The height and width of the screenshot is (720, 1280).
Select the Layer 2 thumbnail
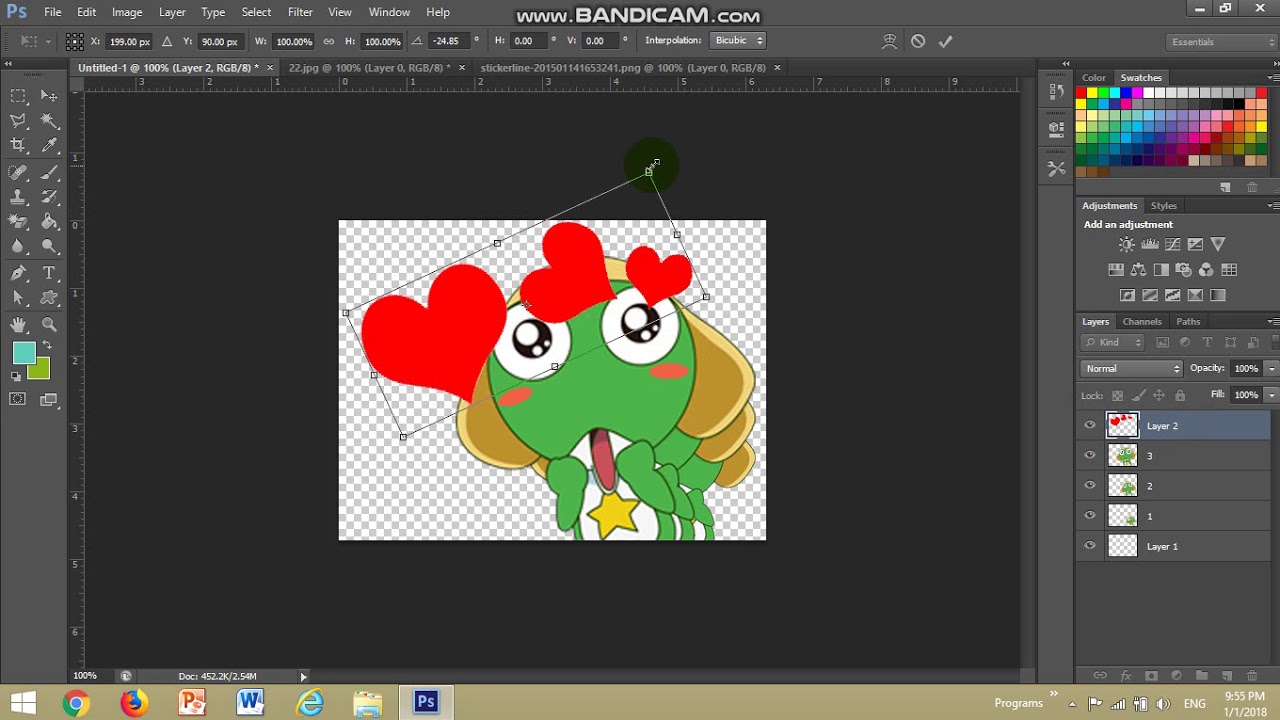click(x=1122, y=425)
